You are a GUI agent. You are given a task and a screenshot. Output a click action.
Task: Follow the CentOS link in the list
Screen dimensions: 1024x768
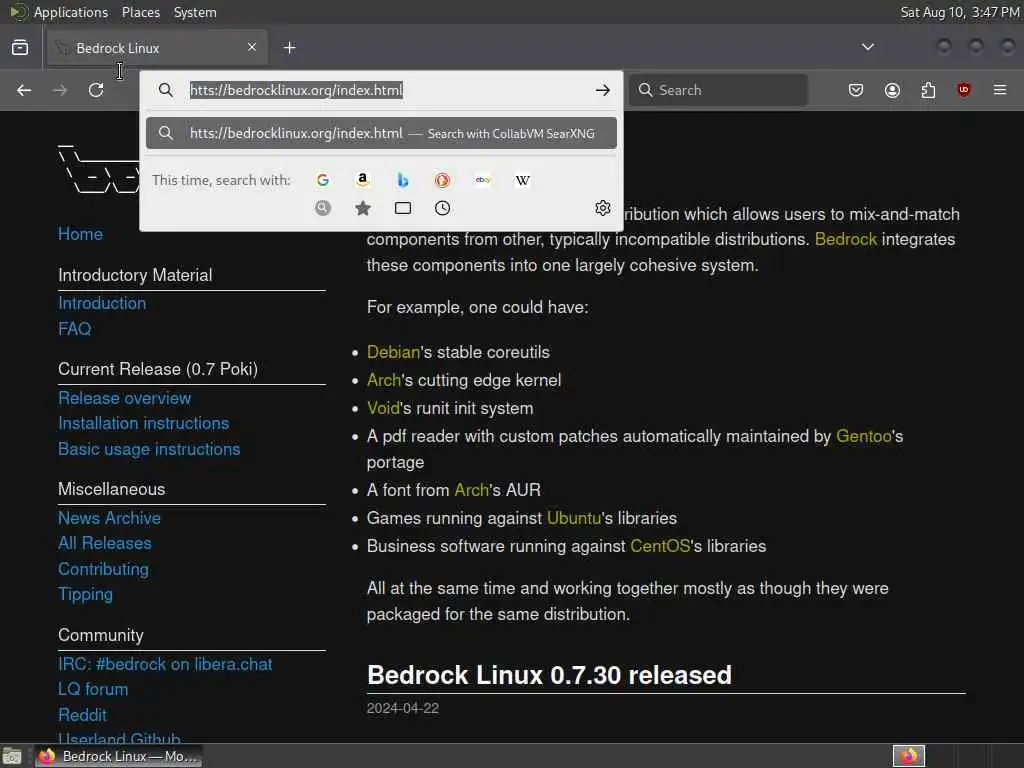click(660, 546)
